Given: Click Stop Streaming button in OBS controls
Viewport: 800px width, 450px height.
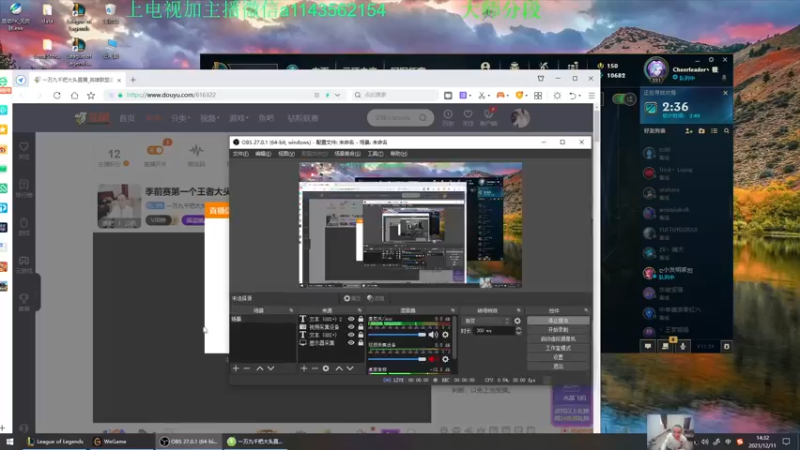Looking at the screenshot, I should [558, 321].
